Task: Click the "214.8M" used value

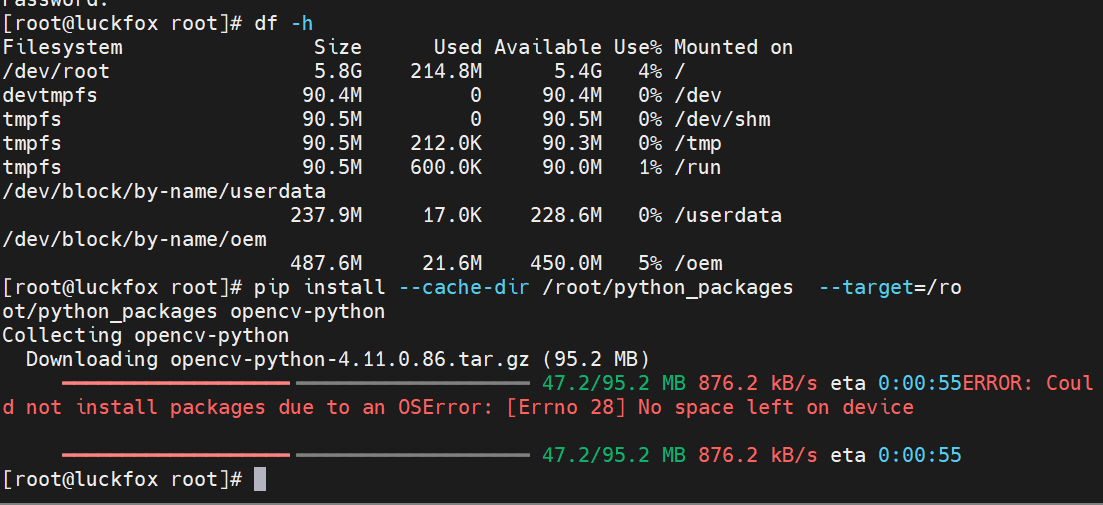Action: click(x=446, y=71)
